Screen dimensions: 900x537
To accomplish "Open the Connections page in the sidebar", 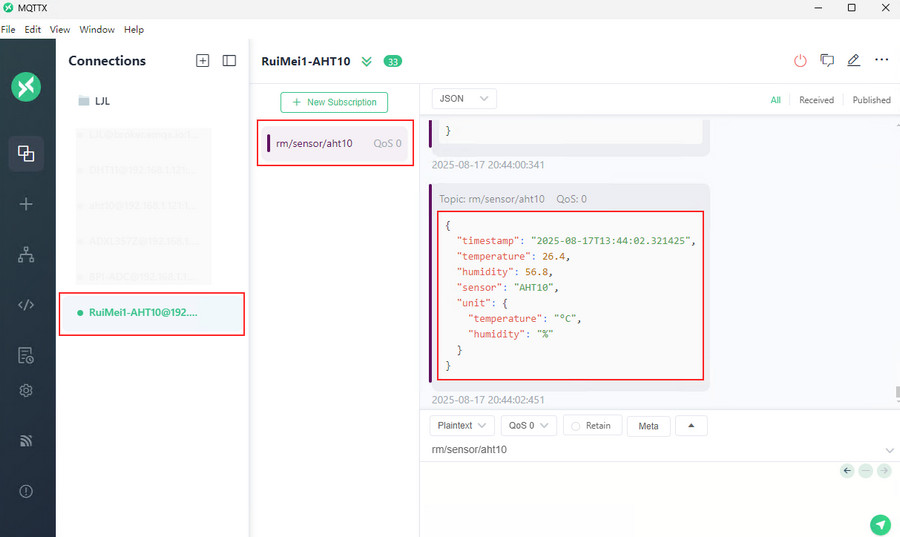I will pyautogui.click(x=26, y=153).
